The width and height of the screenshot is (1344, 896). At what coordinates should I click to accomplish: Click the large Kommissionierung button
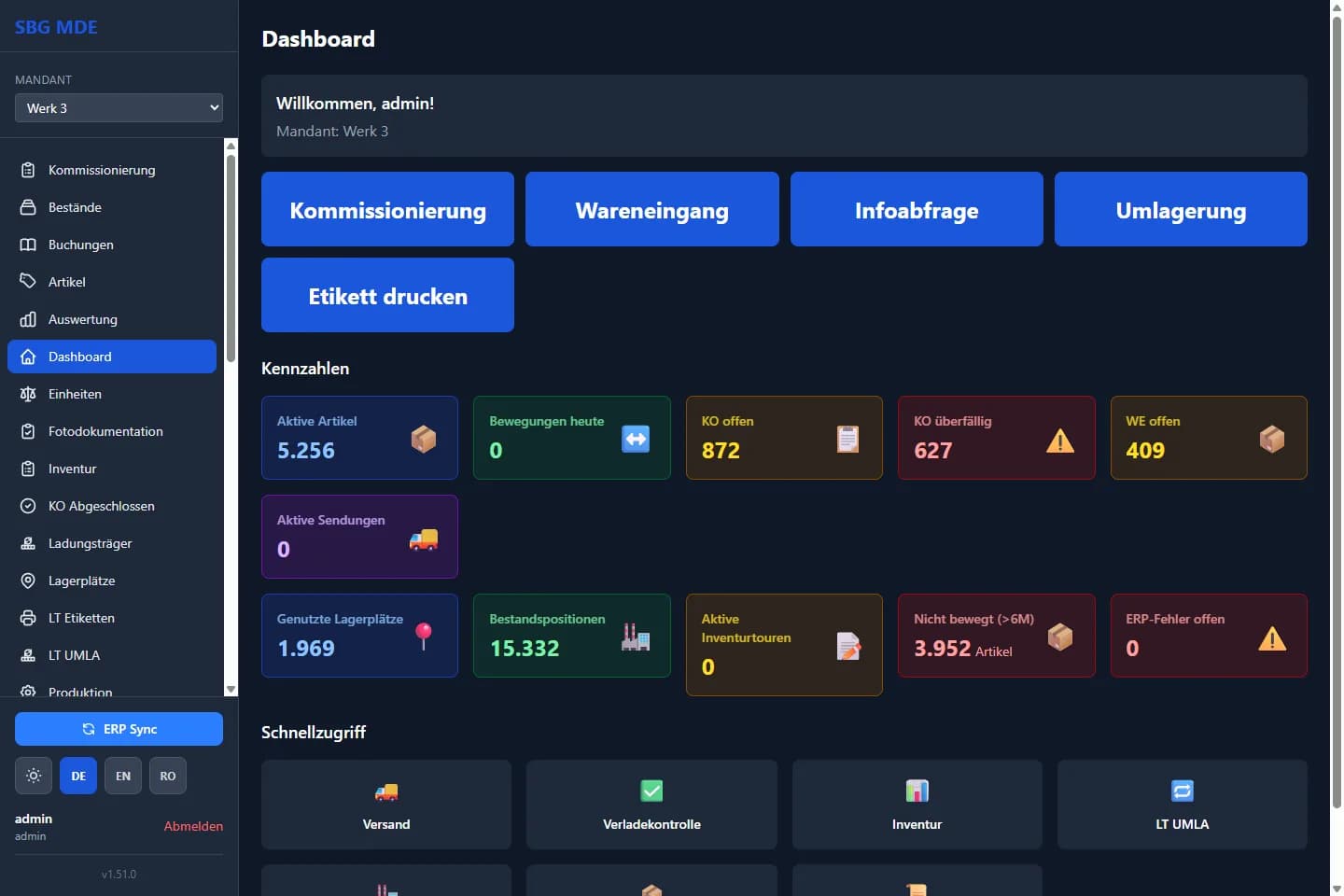[387, 209]
